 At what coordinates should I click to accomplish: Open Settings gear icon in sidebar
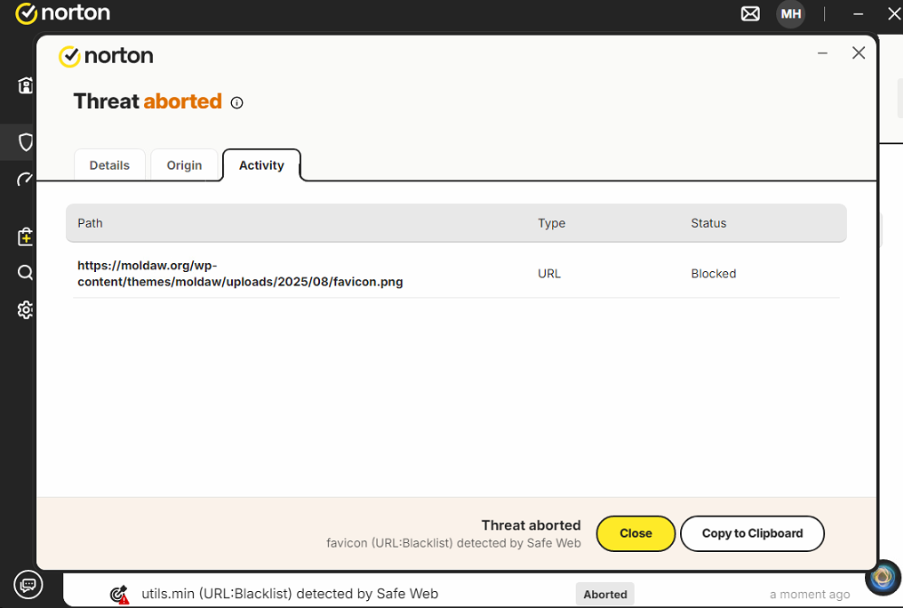[x=25, y=310]
